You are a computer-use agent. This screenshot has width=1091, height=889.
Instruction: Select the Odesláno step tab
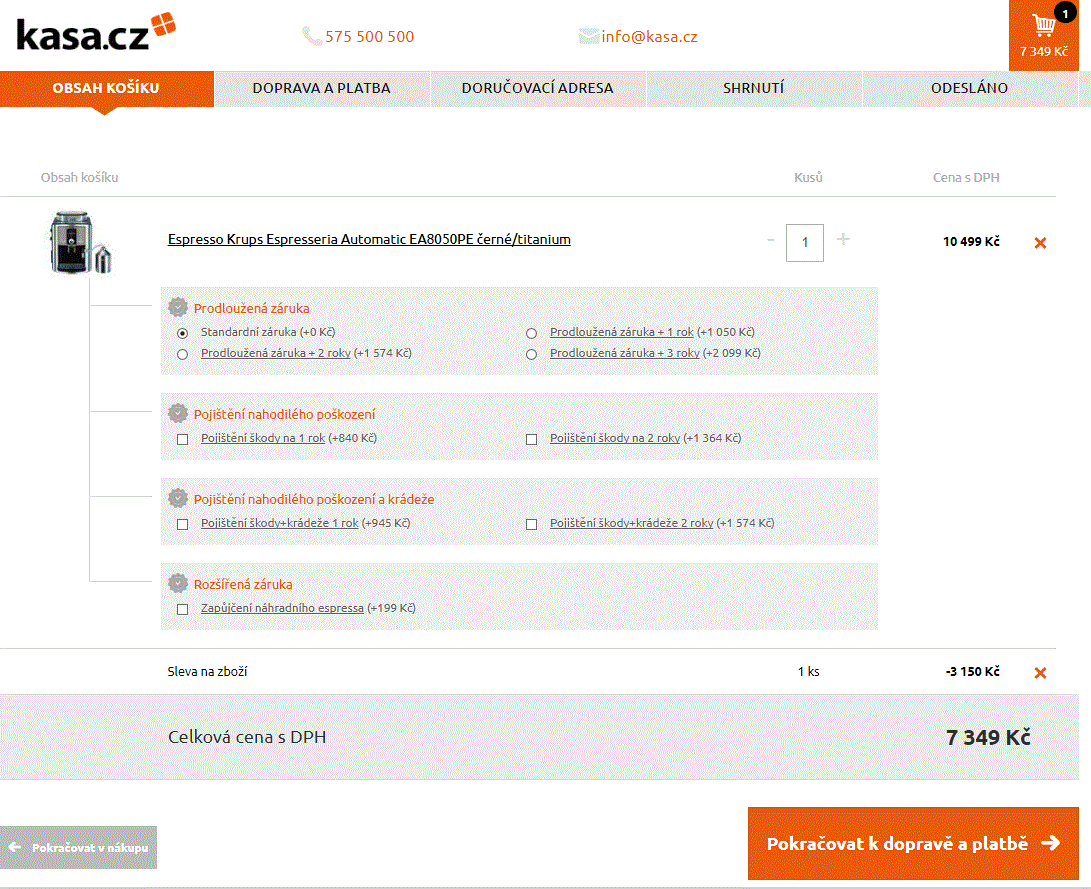coord(970,88)
